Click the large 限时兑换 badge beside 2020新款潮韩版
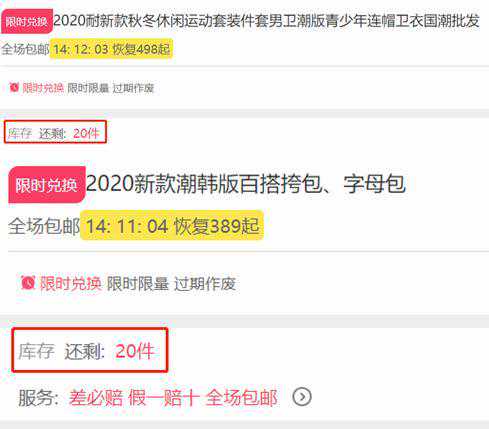The height and width of the screenshot is (429, 489). click(47, 185)
